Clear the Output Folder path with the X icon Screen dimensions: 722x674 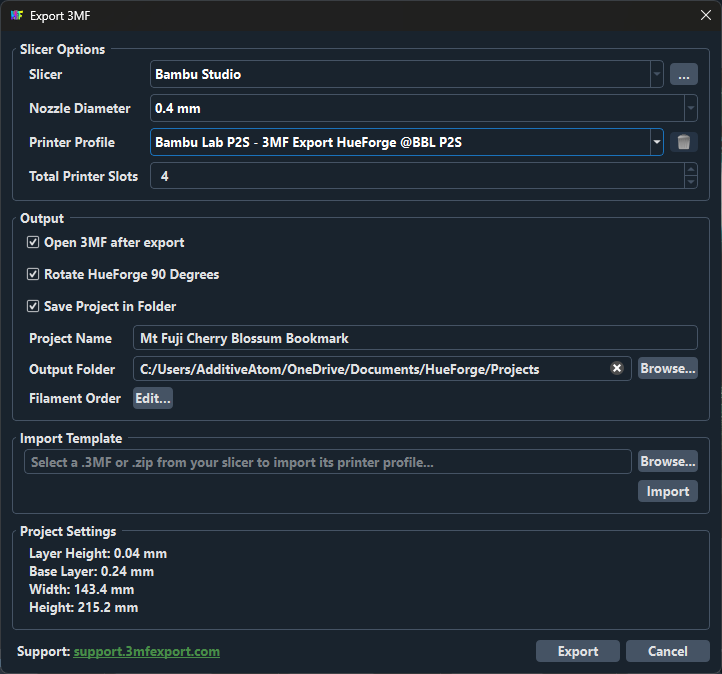point(617,368)
